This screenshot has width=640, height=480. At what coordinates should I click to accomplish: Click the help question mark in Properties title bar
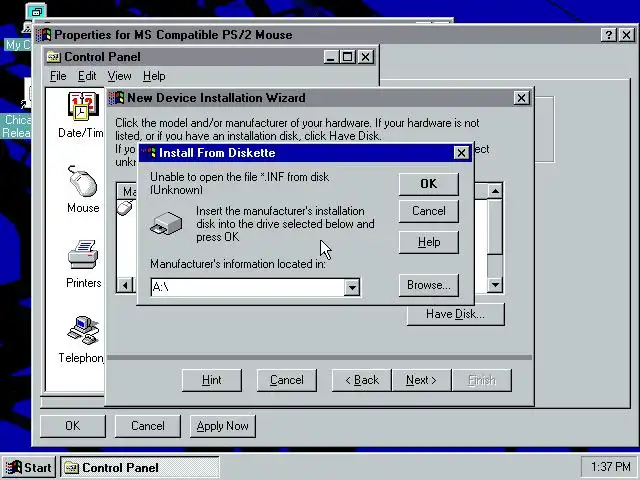609,35
